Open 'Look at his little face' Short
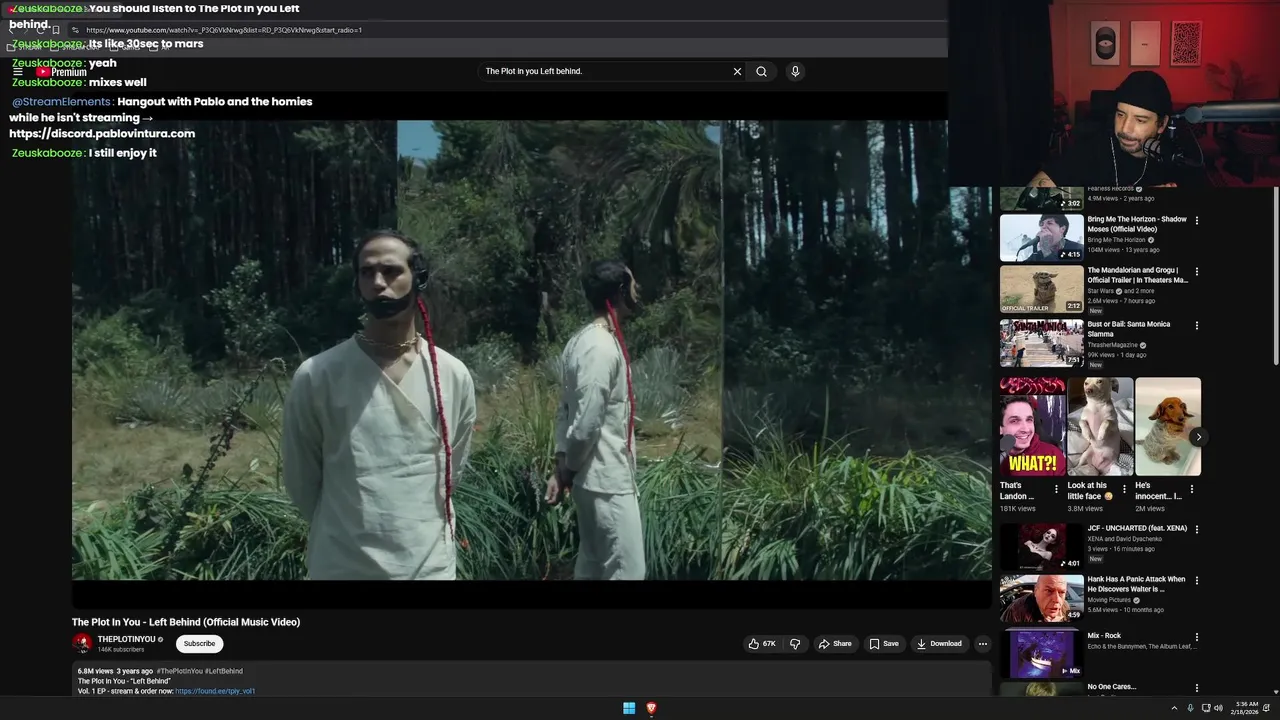 [x=1100, y=426]
